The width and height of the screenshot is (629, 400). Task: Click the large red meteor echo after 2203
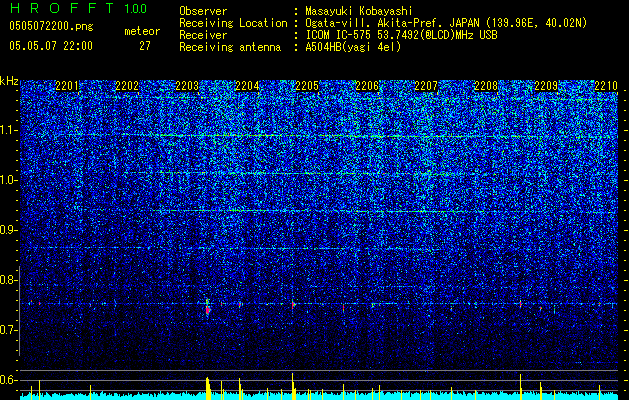click(208, 309)
